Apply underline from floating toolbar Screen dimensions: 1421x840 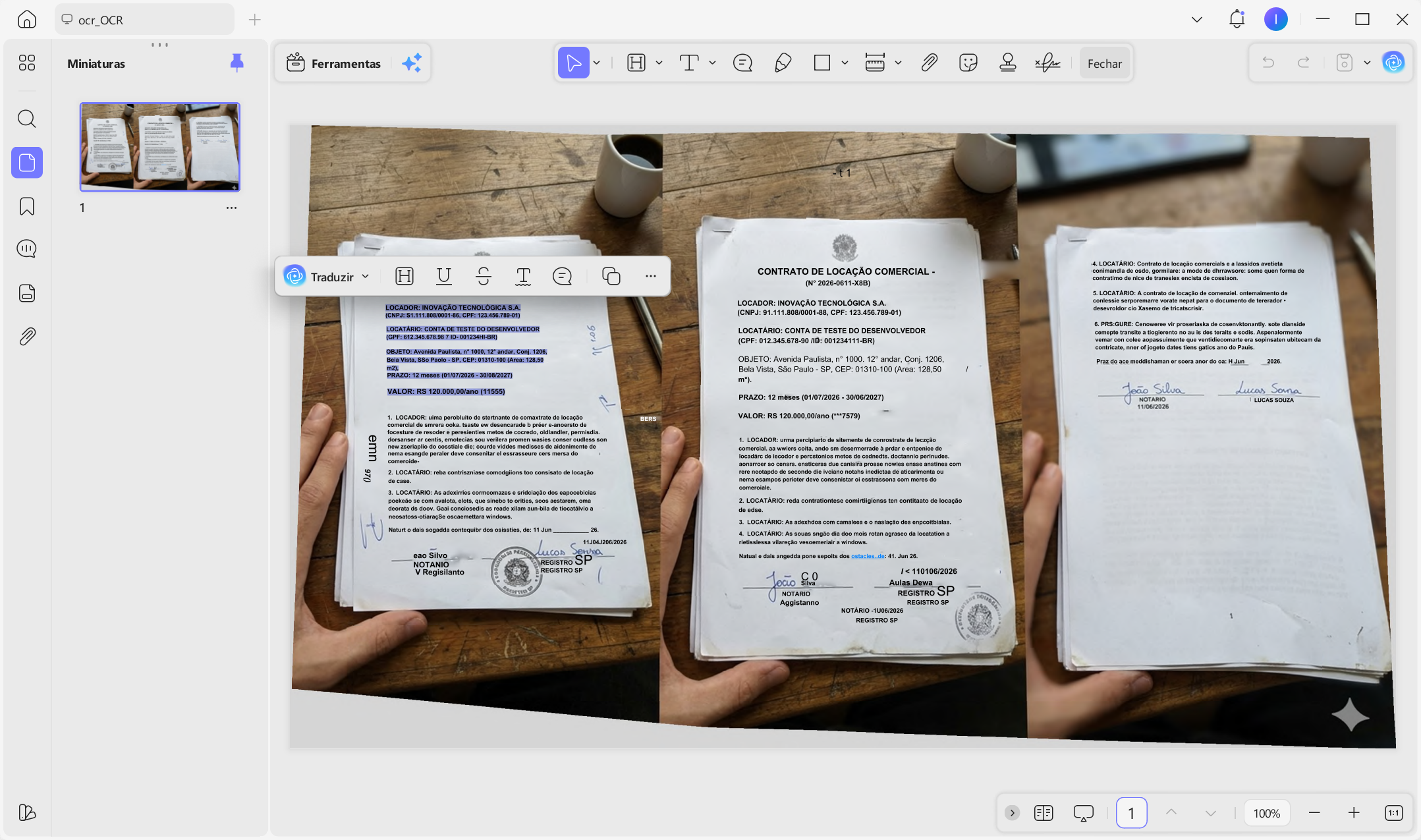click(x=444, y=276)
